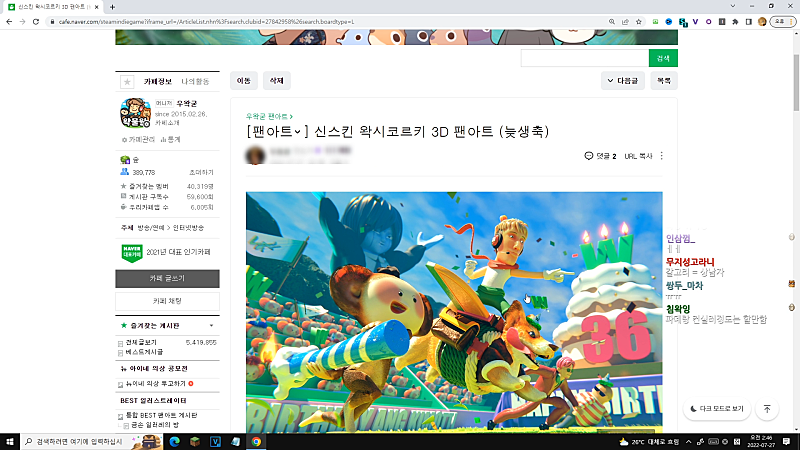800x450 pixels.
Task: Open the Windows Start menu
Action: pos(10,441)
